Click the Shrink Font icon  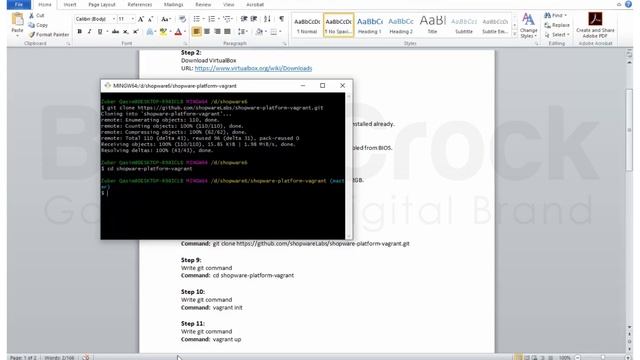(x=151, y=19)
